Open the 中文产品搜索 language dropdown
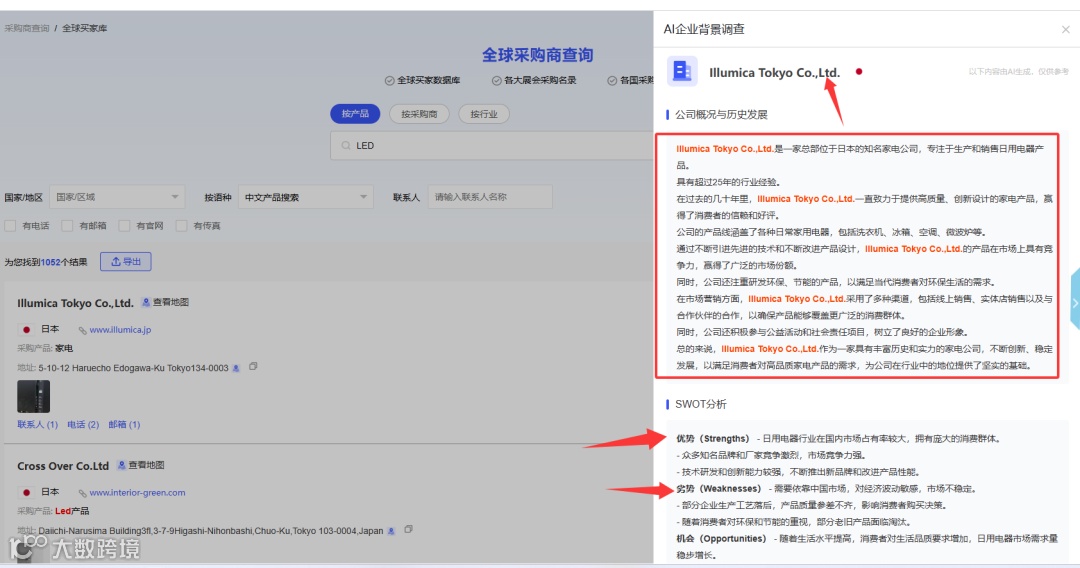 click(x=306, y=197)
